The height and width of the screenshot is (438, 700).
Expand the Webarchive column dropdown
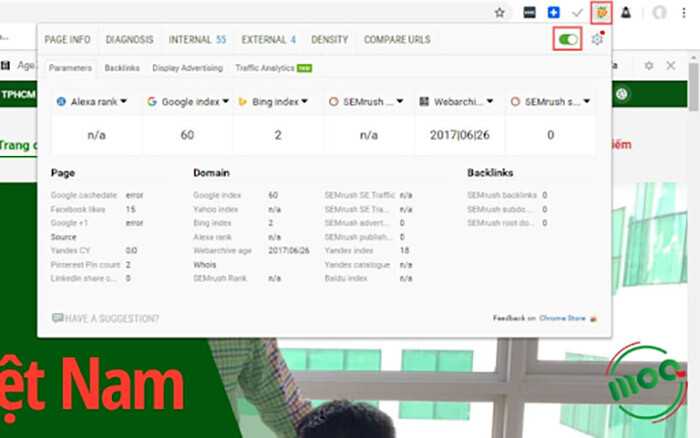click(490, 101)
